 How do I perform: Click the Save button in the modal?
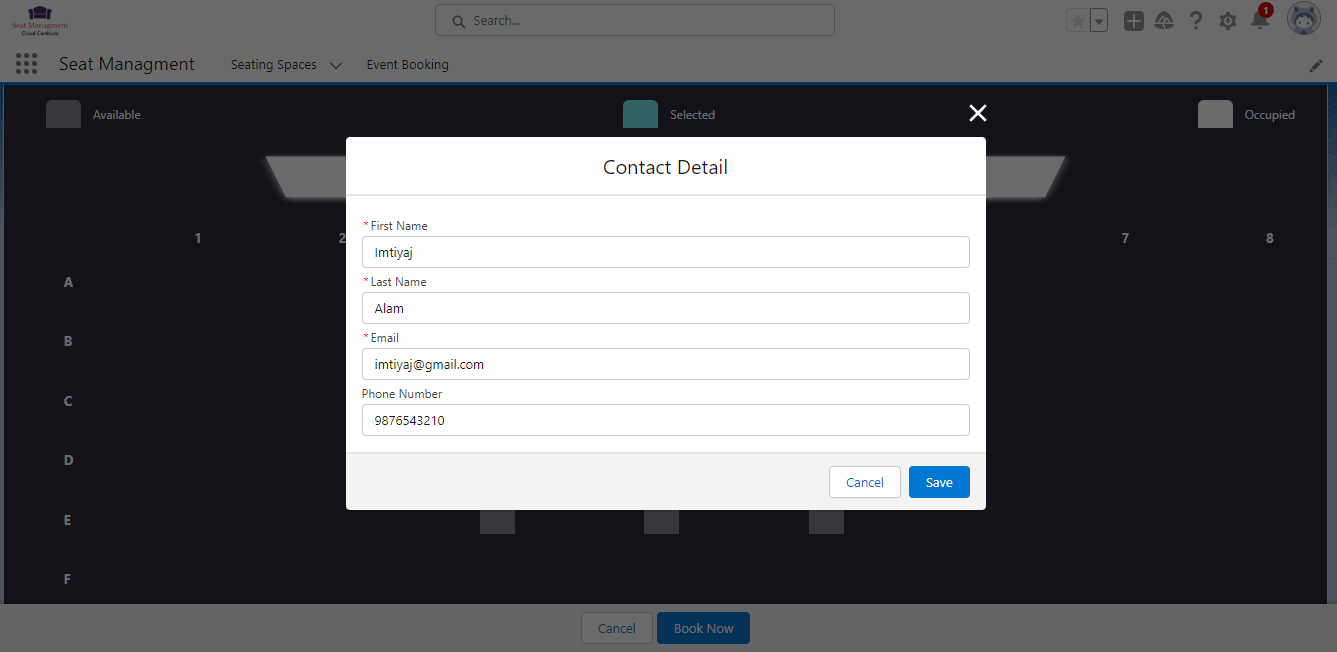click(939, 482)
